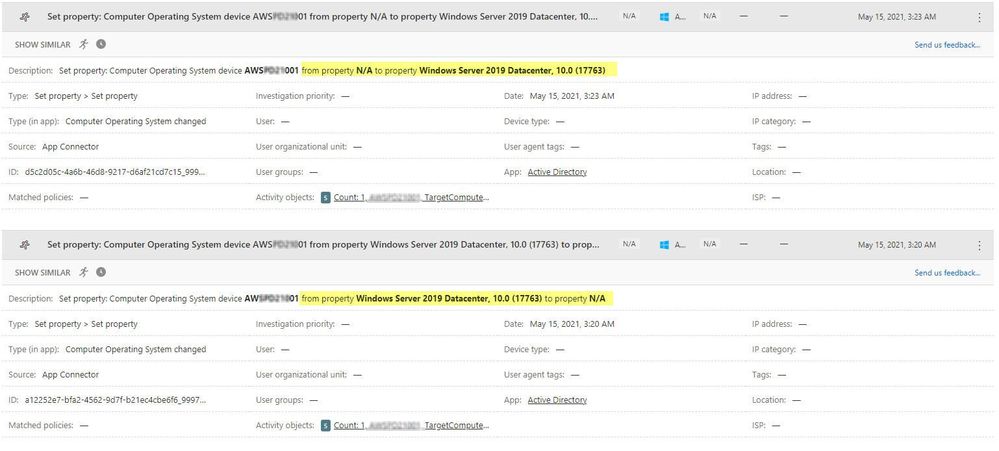Click the first N/A cell on the 3:23 AM header row
Screen dimensions: 999x451
point(629,17)
